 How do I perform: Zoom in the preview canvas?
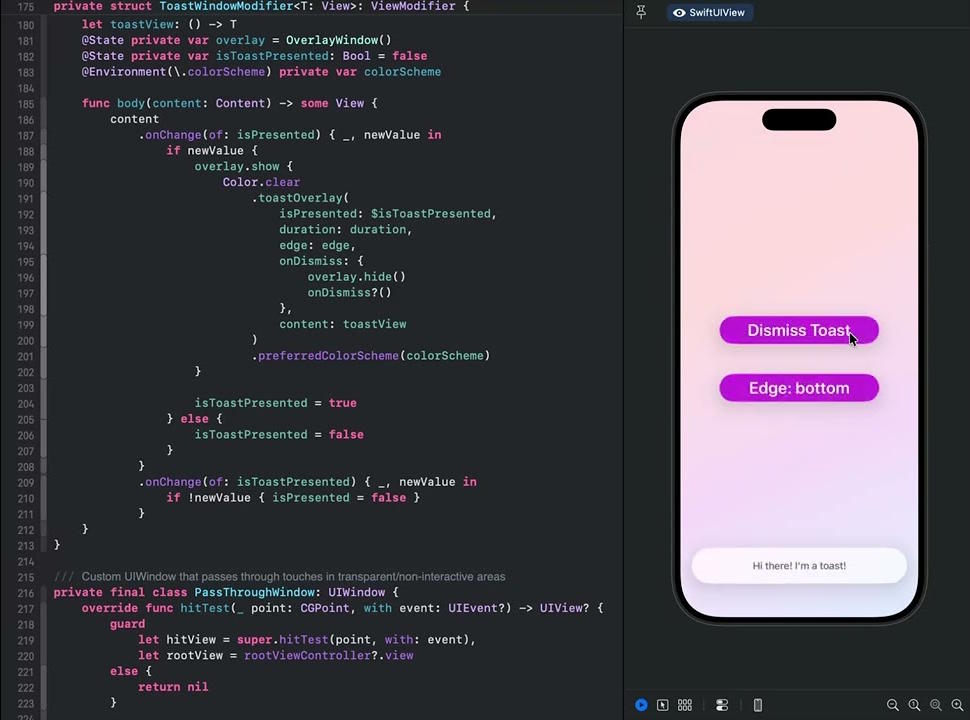click(957, 705)
